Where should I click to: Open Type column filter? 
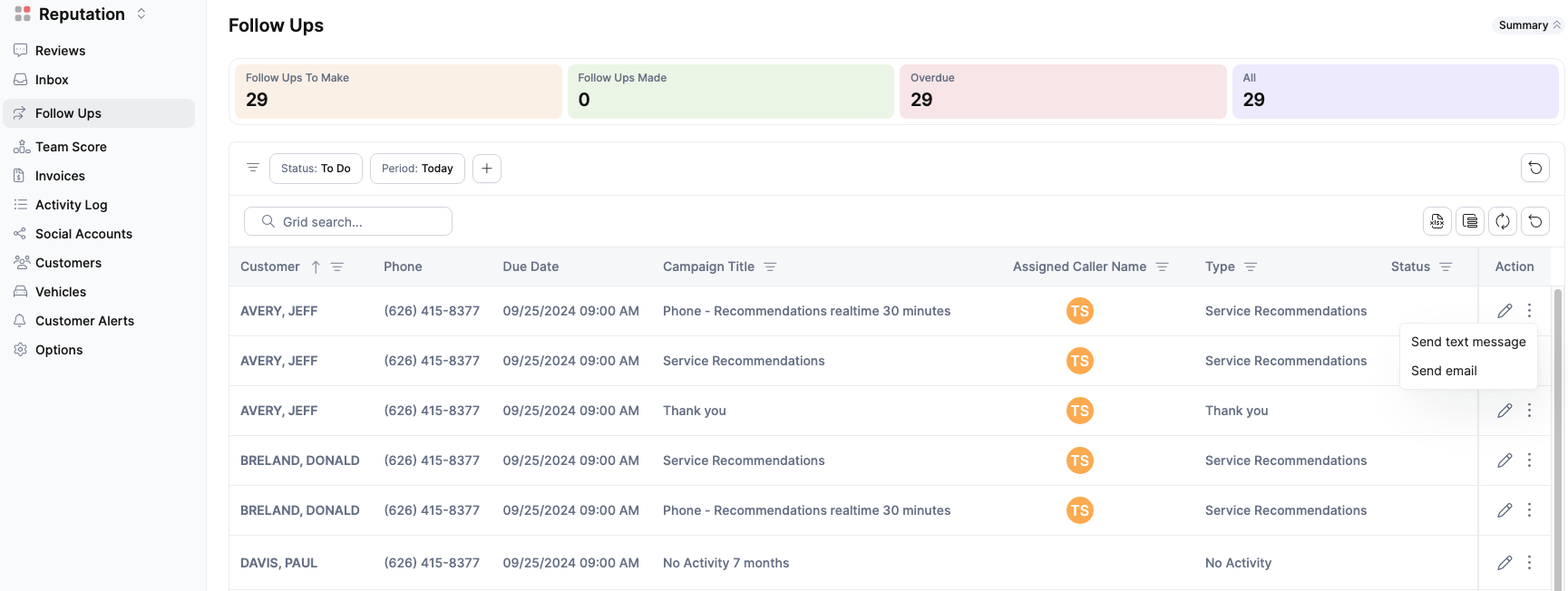click(1251, 266)
